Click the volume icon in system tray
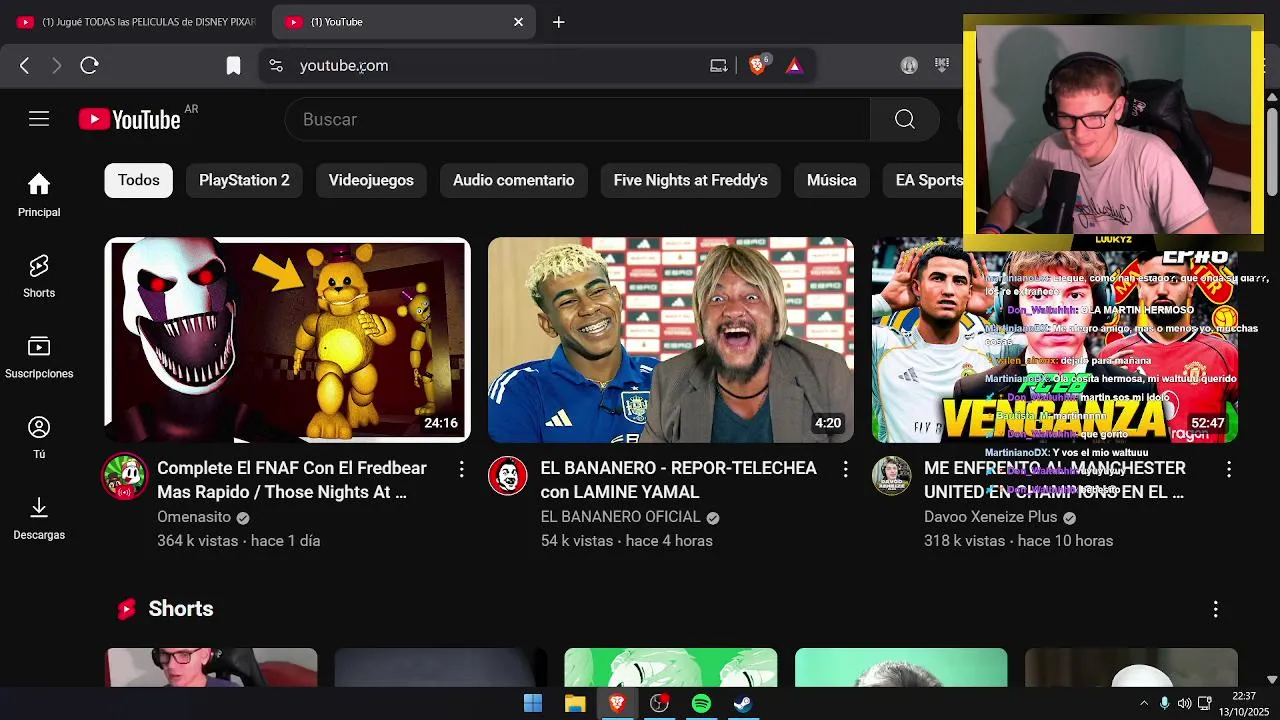Viewport: 1280px width, 720px height. tap(1184, 704)
